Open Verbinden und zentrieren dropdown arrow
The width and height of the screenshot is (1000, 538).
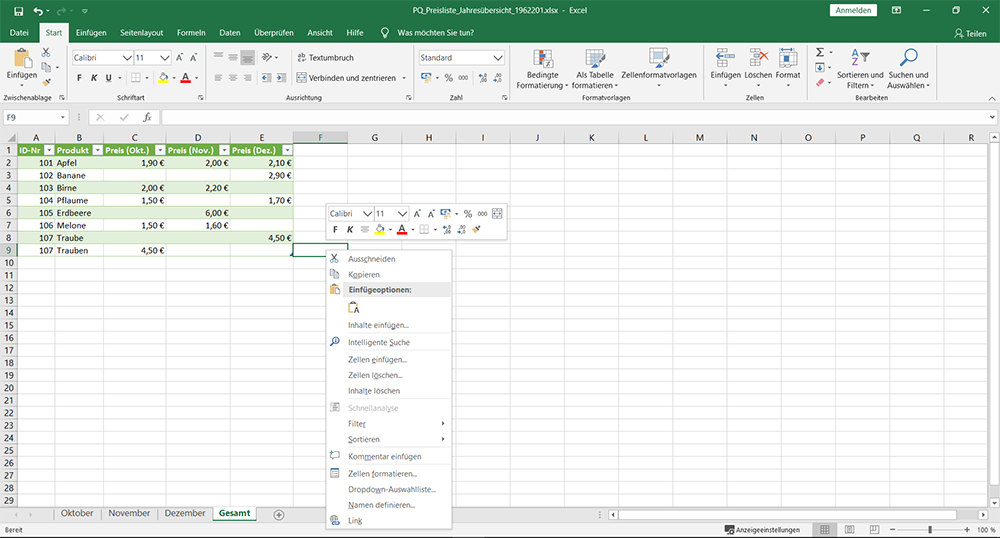coord(404,78)
